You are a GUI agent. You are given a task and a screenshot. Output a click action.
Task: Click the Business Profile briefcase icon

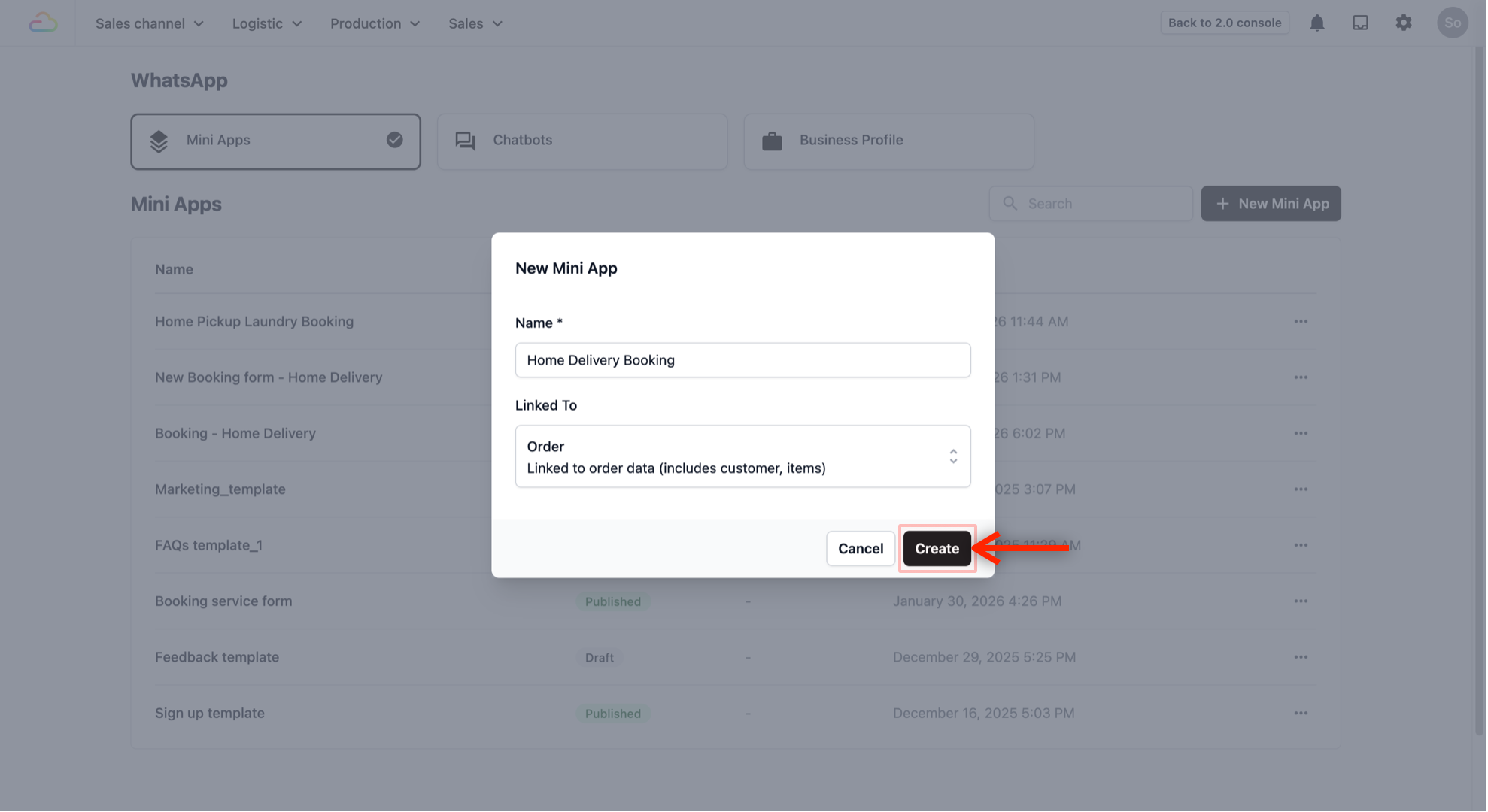[772, 141]
